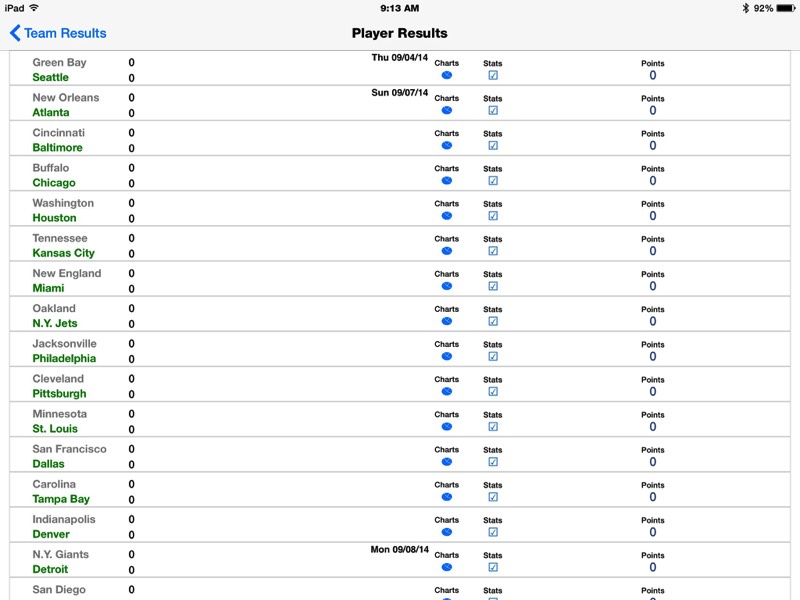The image size is (800, 600).
Task: Tap the Charts football for Cincinnati vs Baltimore
Action: pos(446,146)
